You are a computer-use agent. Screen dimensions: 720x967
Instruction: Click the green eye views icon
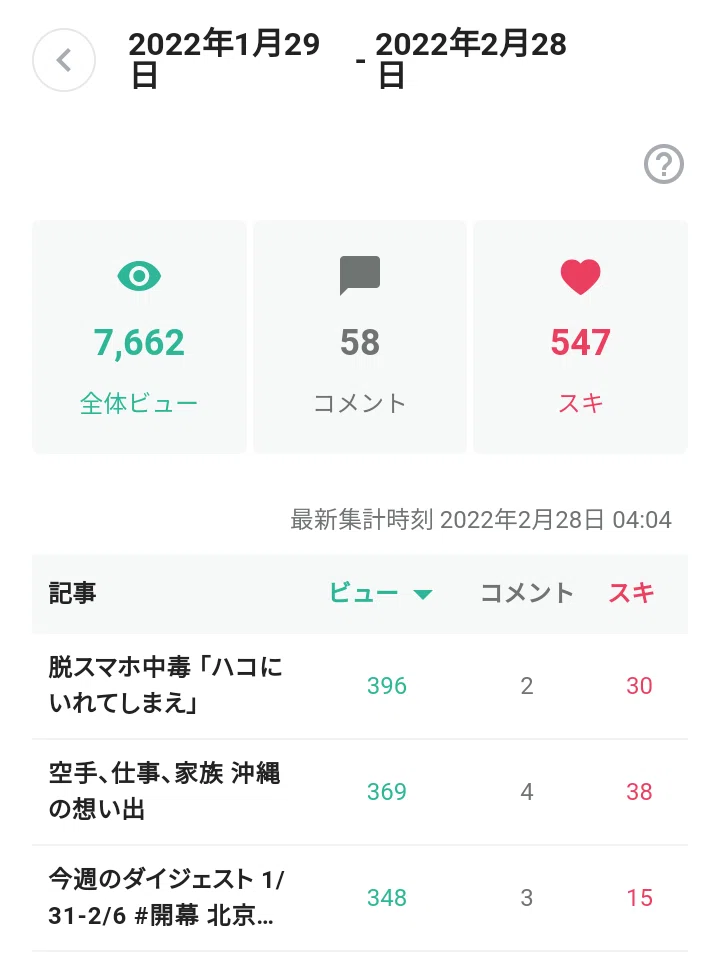click(139, 276)
